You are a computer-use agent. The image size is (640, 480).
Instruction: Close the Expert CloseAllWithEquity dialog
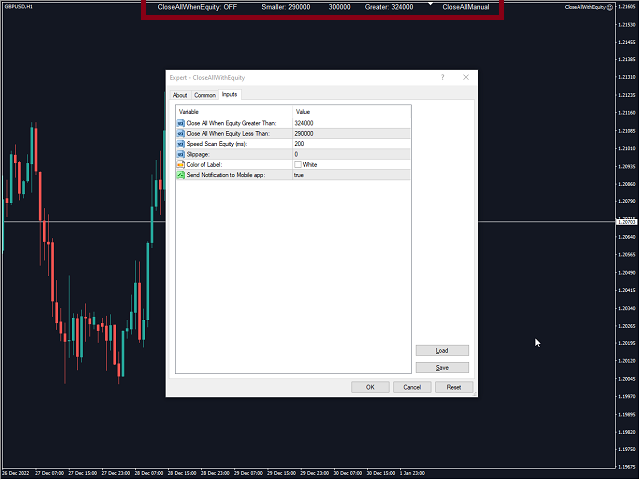466,77
